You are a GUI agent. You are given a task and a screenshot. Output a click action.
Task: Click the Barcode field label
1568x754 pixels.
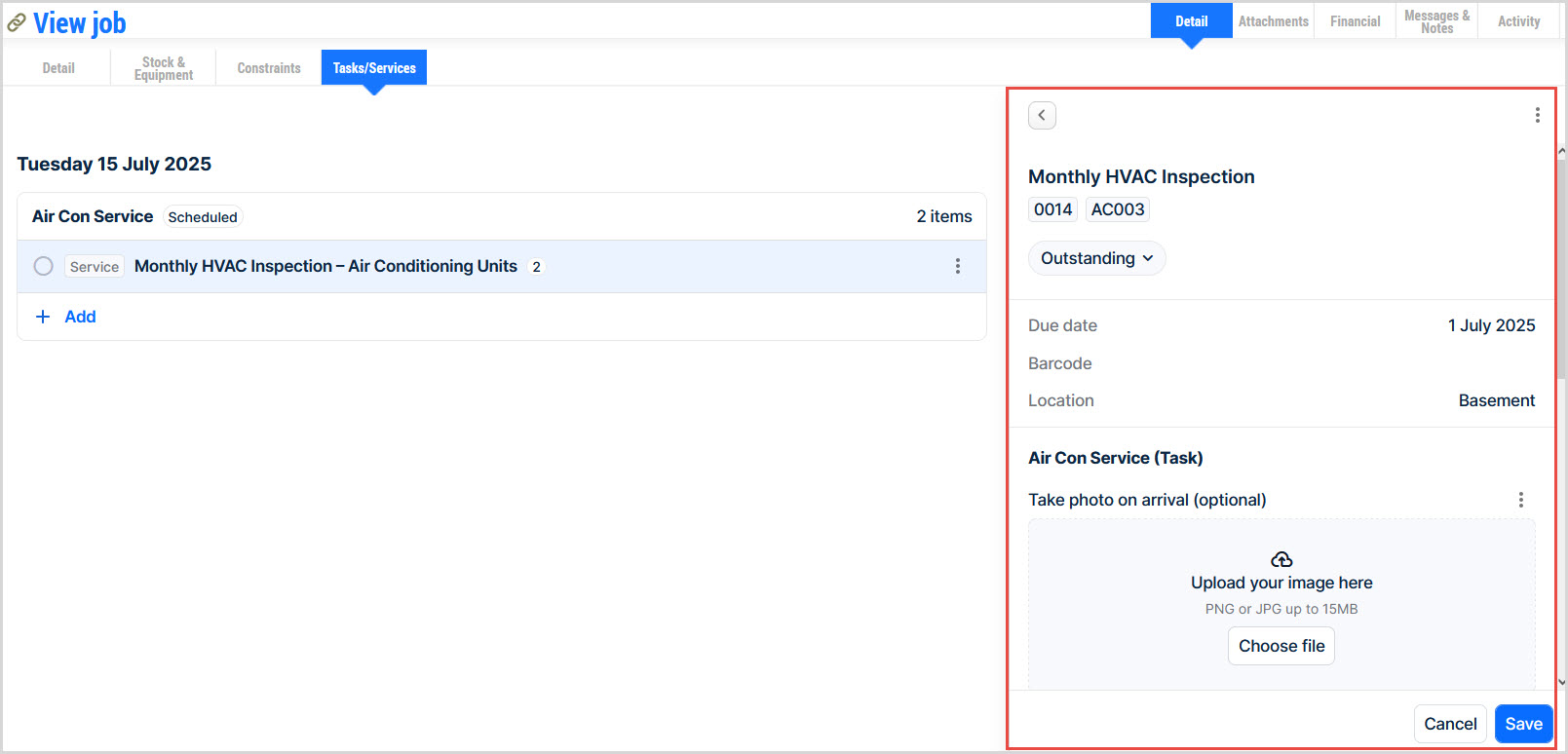pos(1060,363)
